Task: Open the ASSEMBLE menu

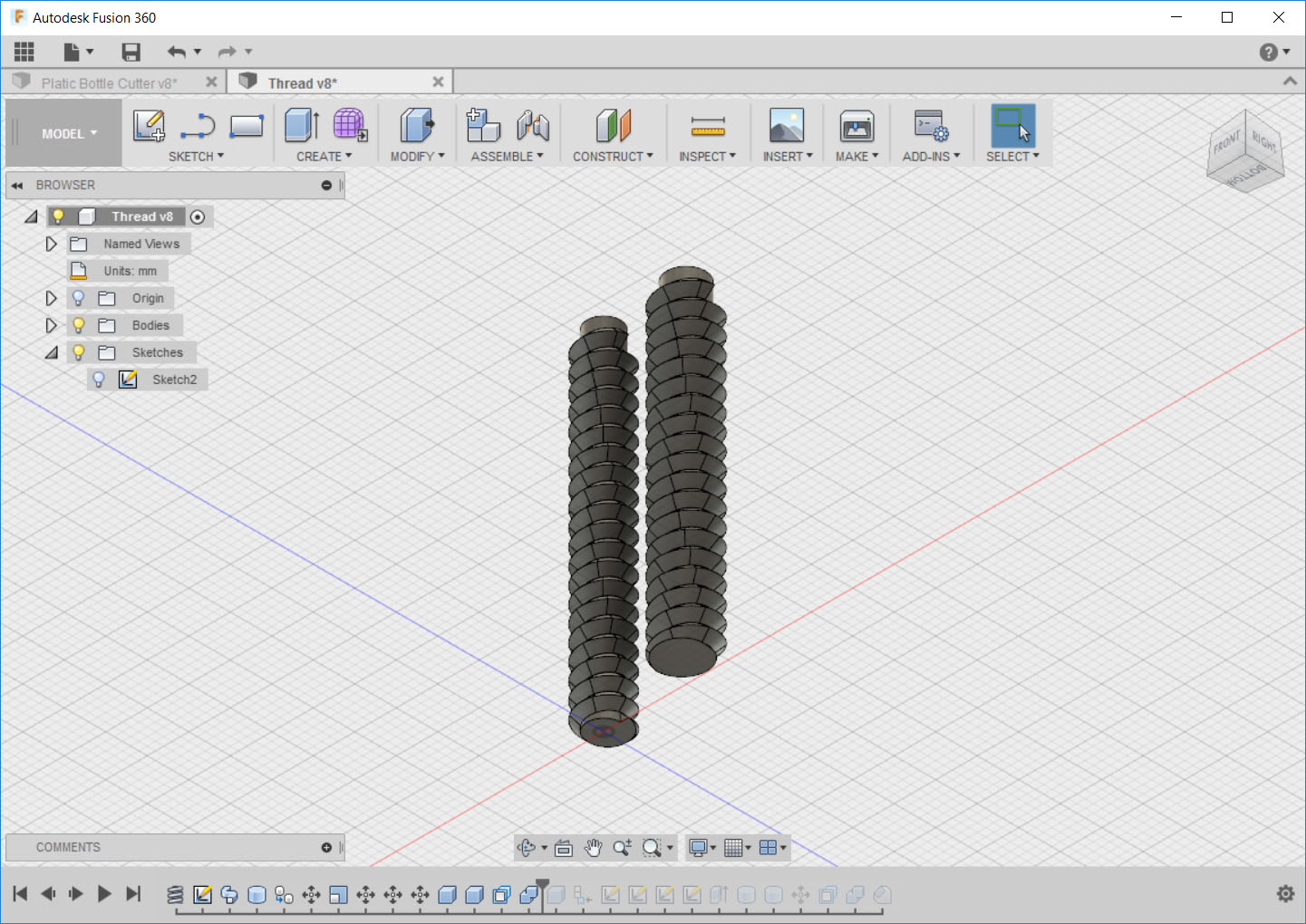Action: [507, 157]
